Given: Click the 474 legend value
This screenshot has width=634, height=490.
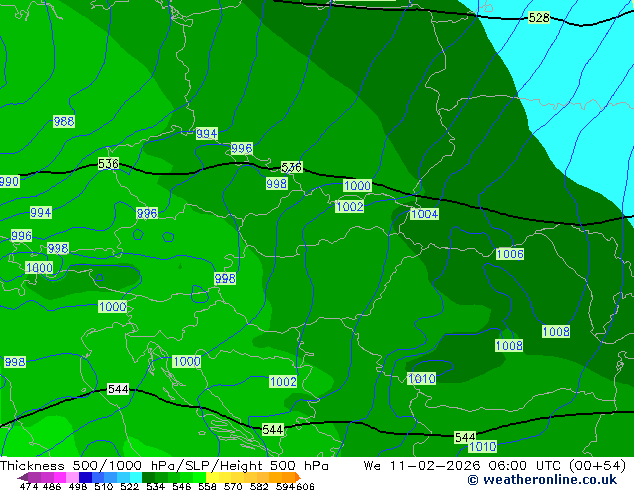Looking at the screenshot, I should coord(29,486).
